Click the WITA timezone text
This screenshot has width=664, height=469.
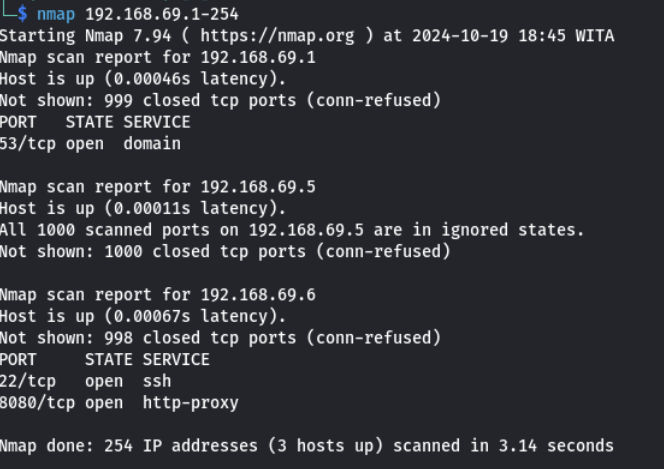pos(595,36)
